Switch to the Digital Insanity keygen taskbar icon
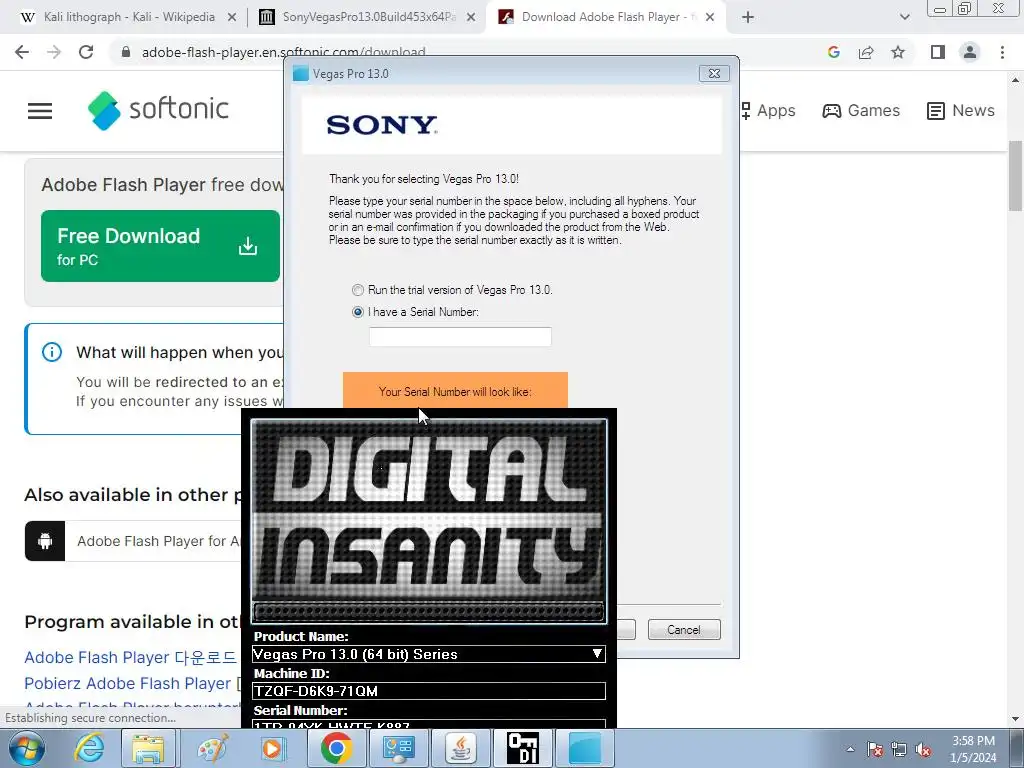1024x768 pixels. 523,748
